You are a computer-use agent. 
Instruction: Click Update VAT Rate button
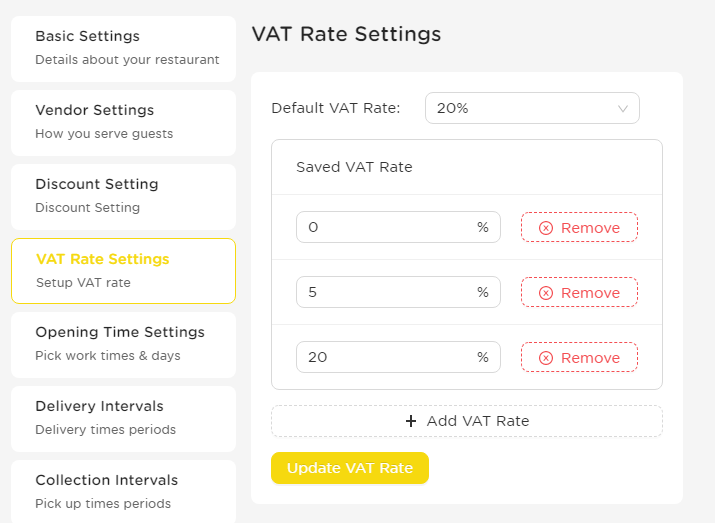pos(350,468)
